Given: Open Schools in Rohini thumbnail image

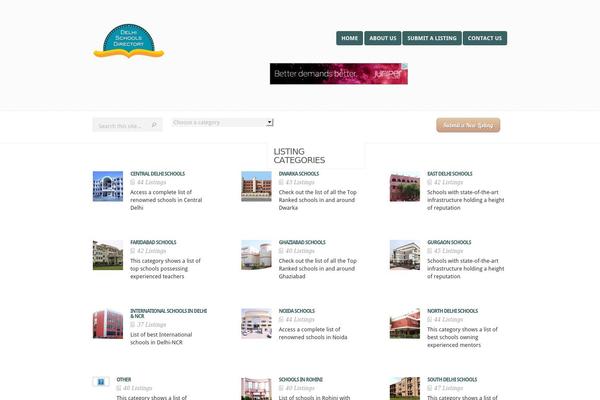Looking at the screenshot, I should click(x=256, y=389).
